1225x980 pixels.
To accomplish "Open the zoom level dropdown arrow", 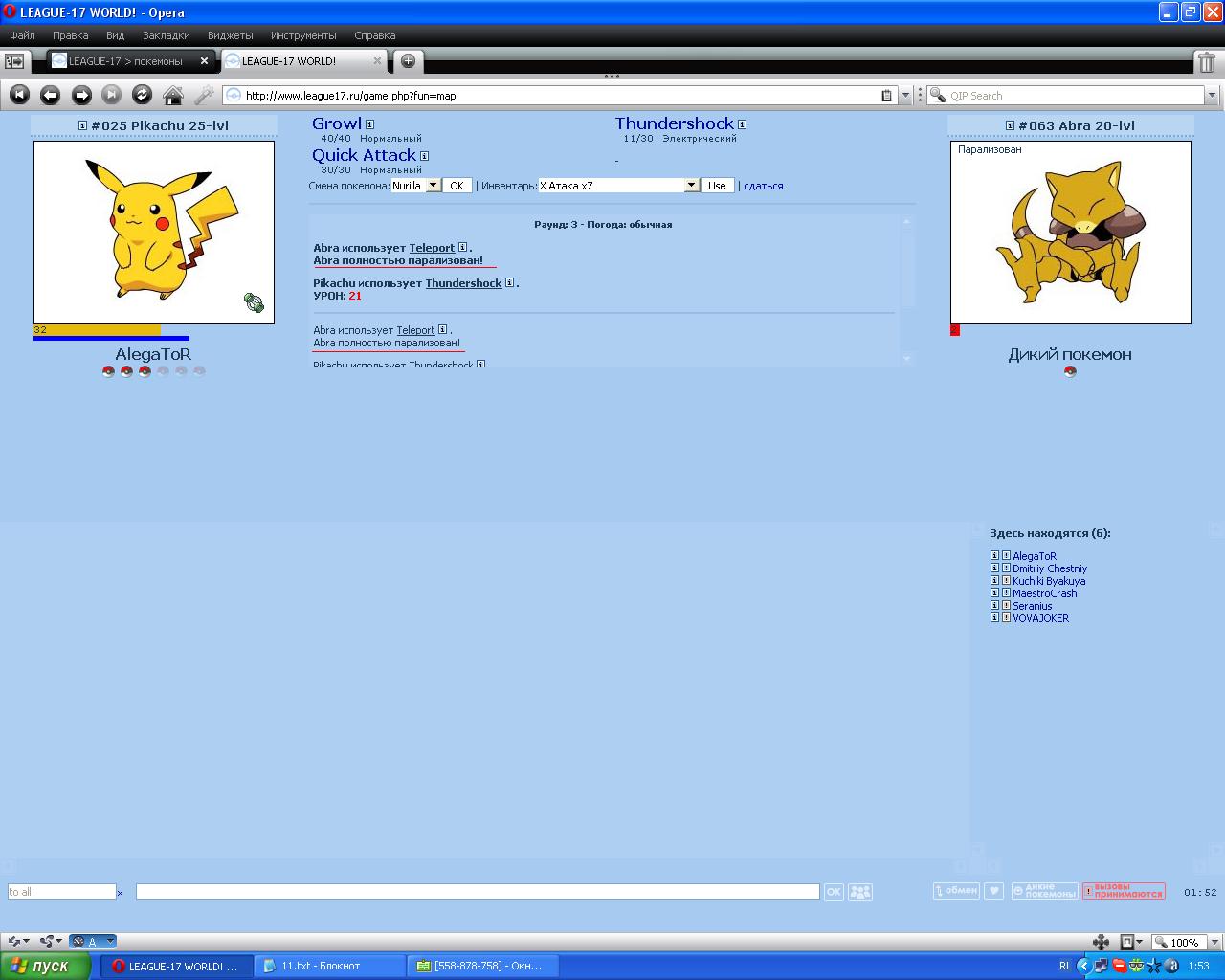I will (1214, 942).
